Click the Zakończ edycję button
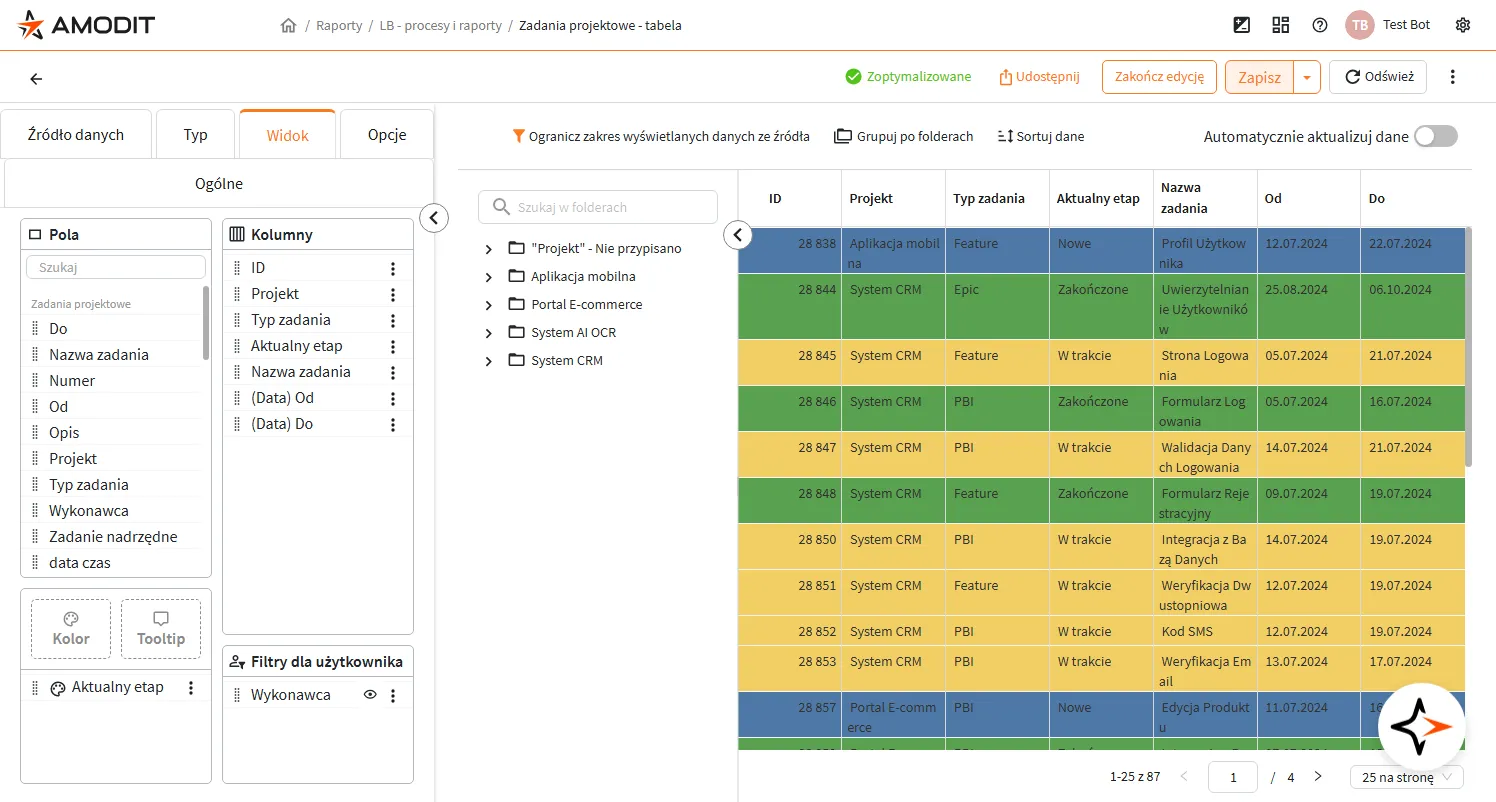This screenshot has width=1496, height=802. coord(1159,77)
